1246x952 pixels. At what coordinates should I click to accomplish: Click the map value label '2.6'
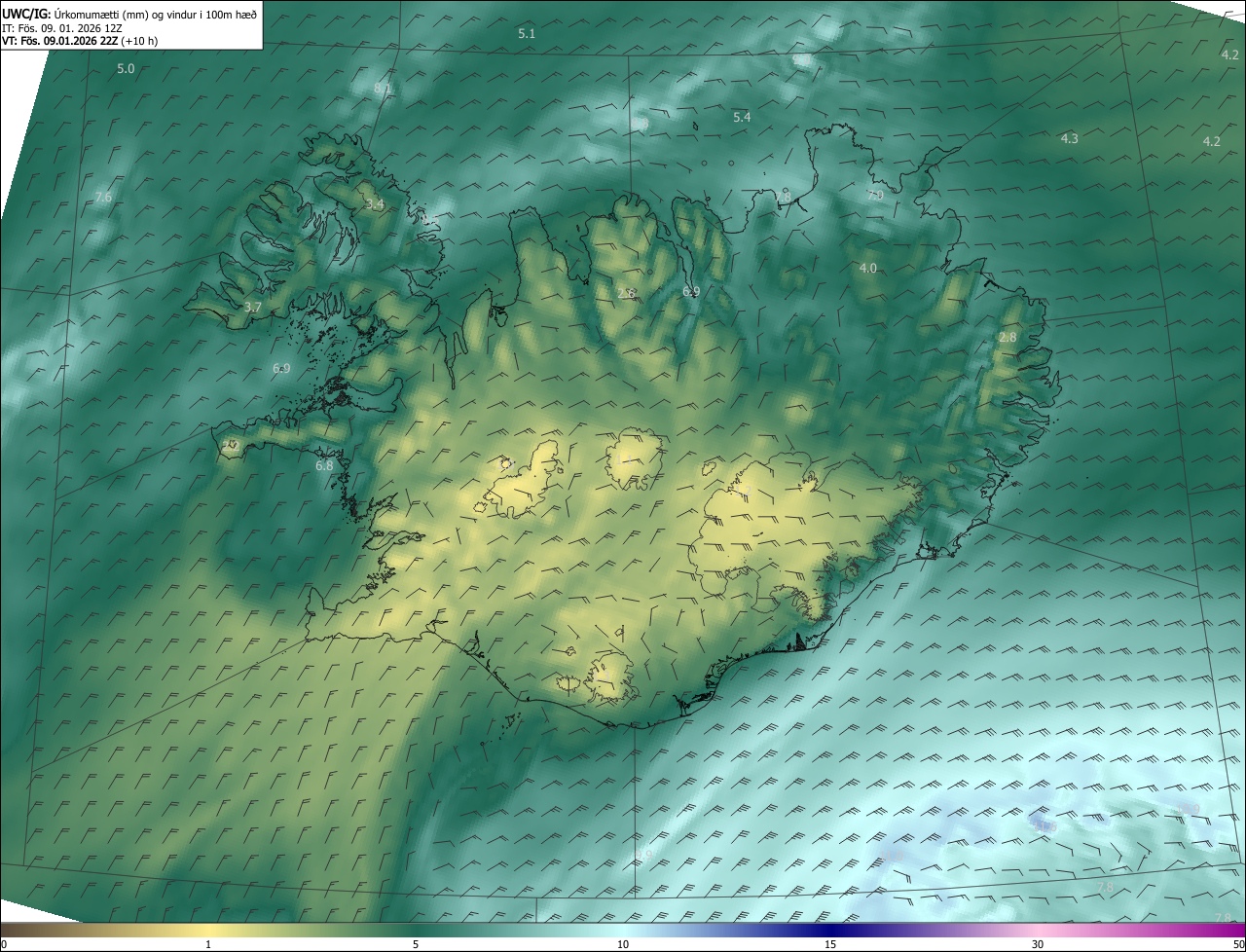[626, 293]
